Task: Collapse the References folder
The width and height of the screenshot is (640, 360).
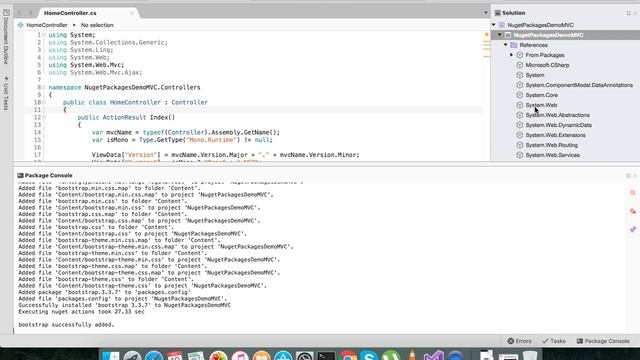Action: [506, 45]
